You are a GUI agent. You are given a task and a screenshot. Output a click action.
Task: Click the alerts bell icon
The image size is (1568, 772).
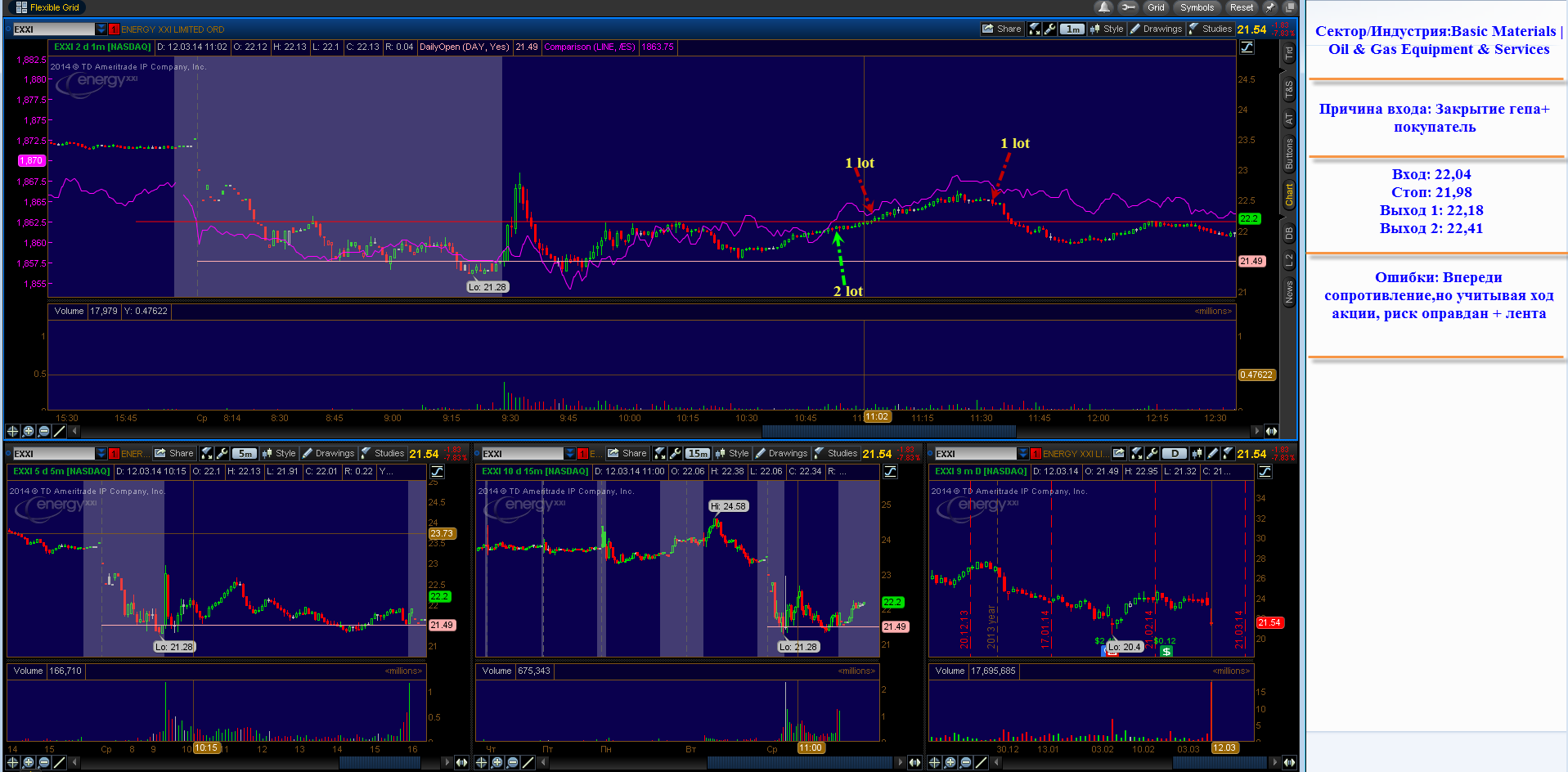(1104, 7)
